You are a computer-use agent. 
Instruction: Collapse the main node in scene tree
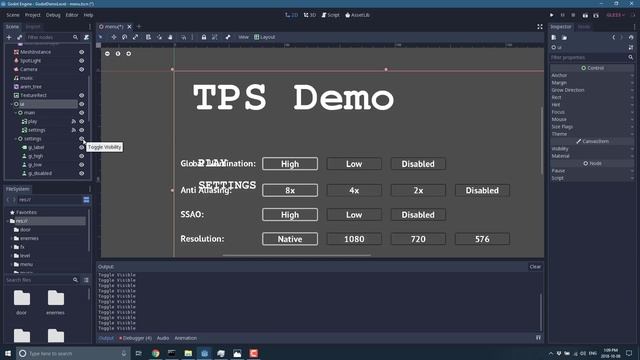tap(16, 113)
